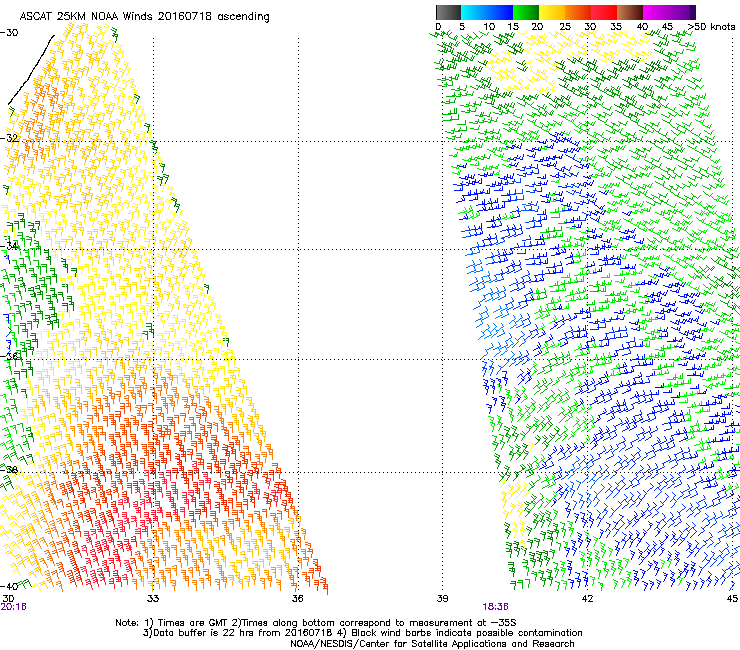Click the "5" label under the color bar

point(462,27)
